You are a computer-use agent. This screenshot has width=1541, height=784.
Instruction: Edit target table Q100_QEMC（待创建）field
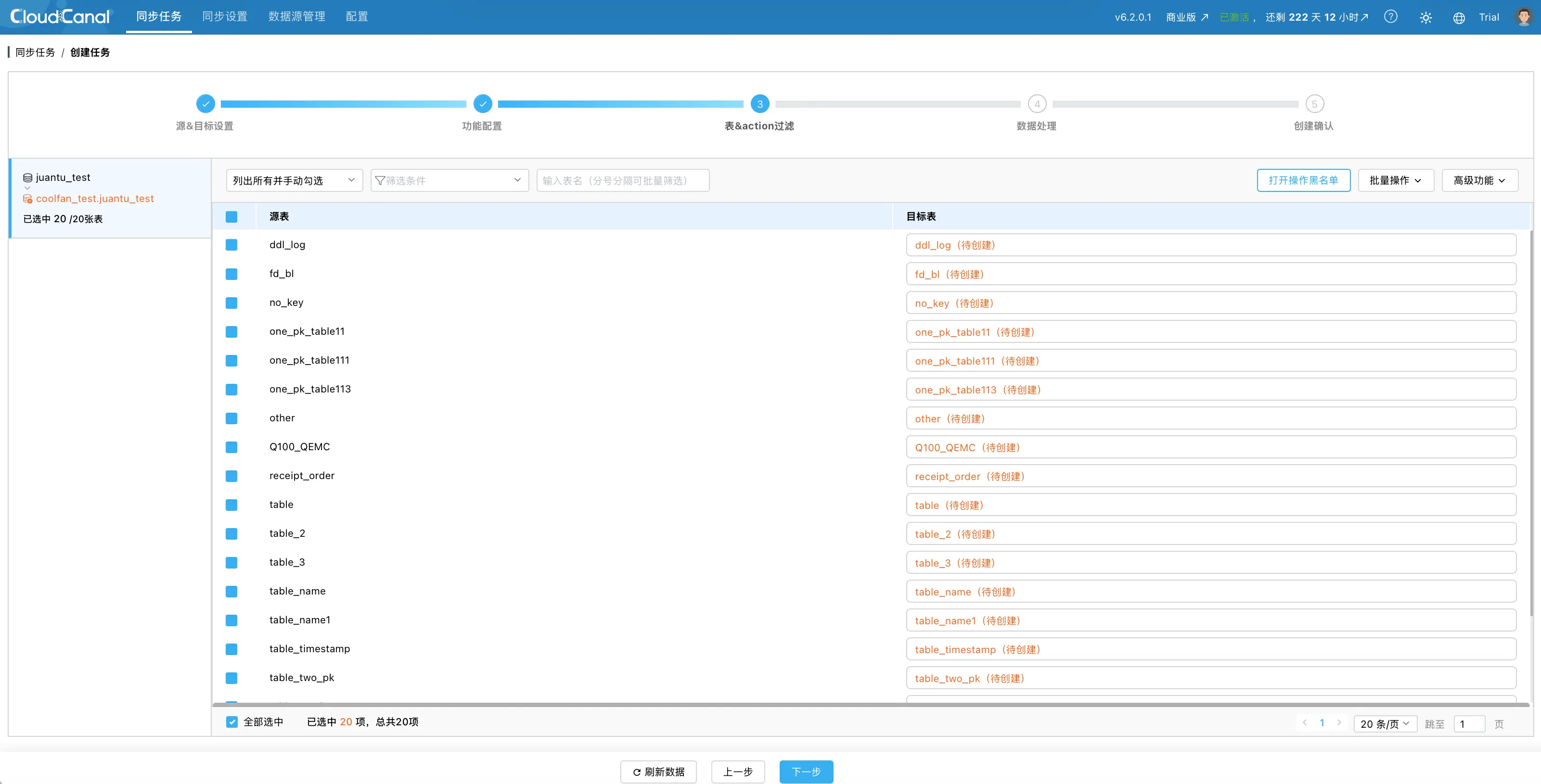click(x=1211, y=447)
